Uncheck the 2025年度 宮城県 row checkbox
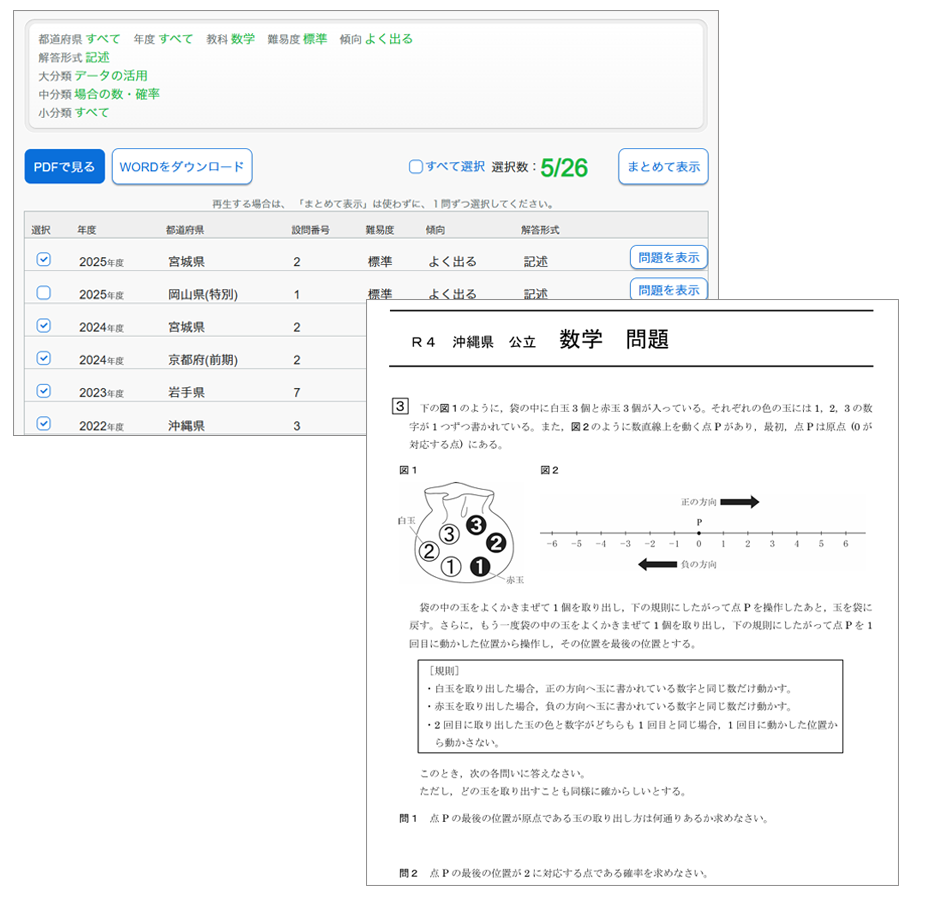 pyautogui.click(x=43, y=259)
